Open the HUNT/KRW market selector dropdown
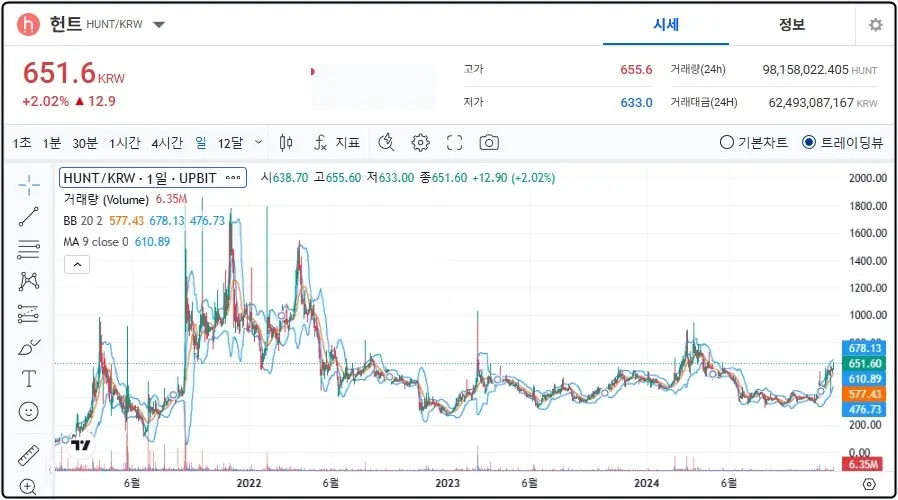The height and width of the screenshot is (500, 898). click(159, 25)
